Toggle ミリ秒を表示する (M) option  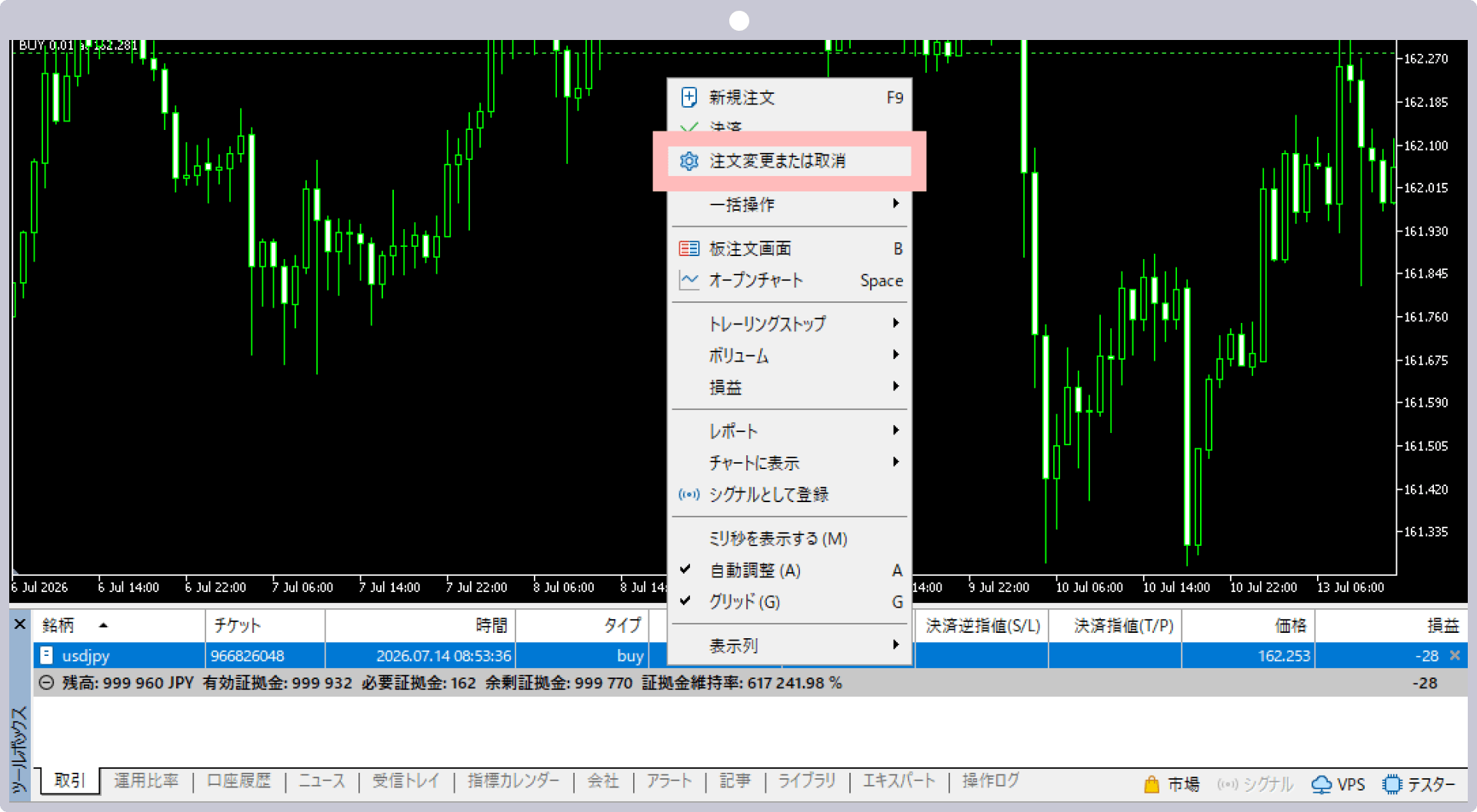pos(791,538)
